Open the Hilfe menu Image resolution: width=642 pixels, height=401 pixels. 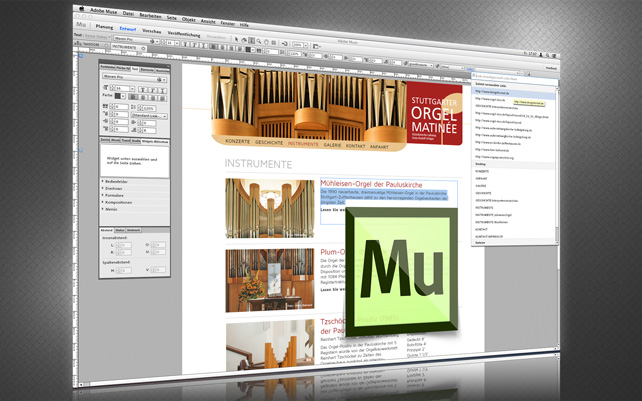(244, 25)
